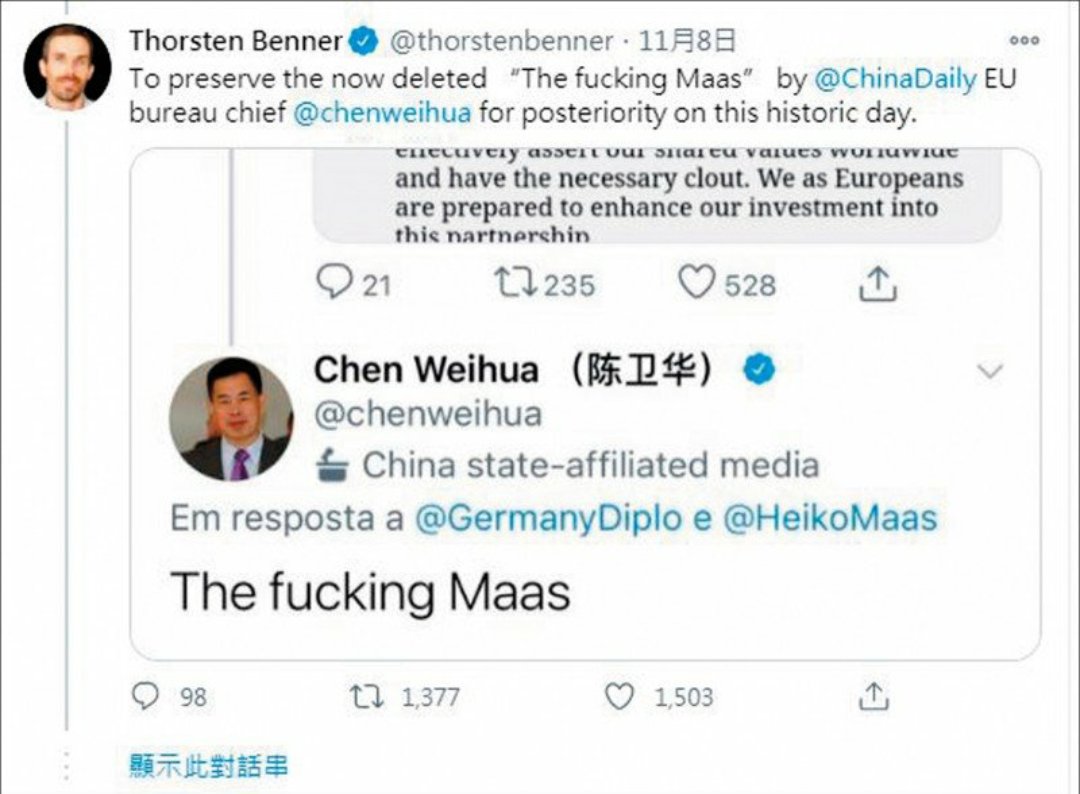Open the @chenweihua mention in tweet text
Viewport: 1080px width, 794px height.
(x=382, y=112)
